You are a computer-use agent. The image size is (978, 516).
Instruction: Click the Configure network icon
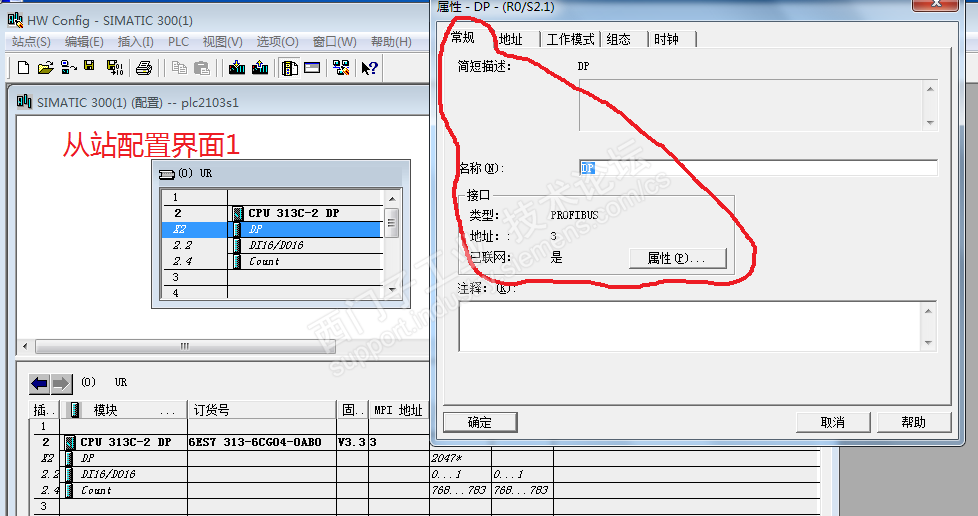(341, 67)
